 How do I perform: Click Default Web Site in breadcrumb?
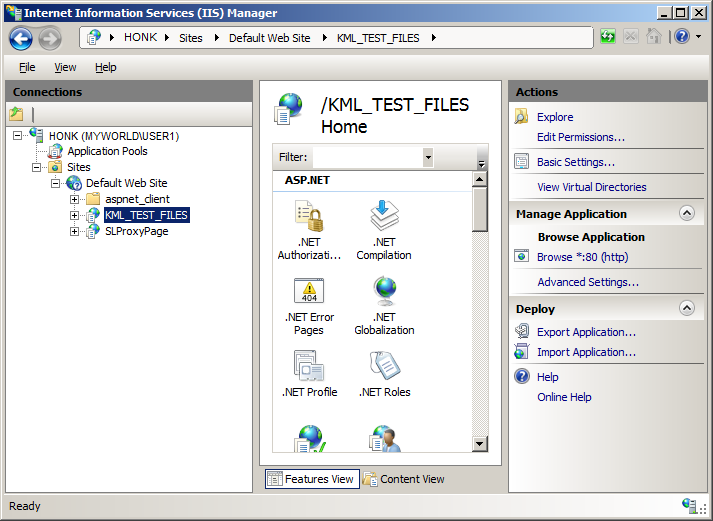coord(269,38)
